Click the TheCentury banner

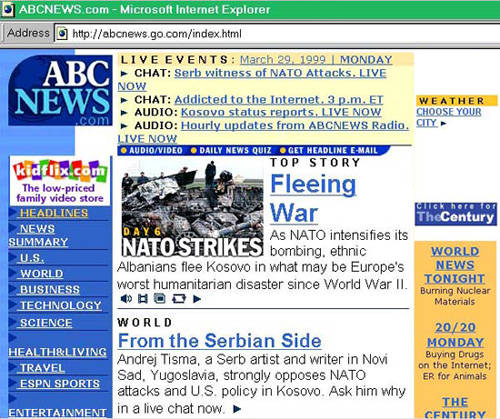456,214
